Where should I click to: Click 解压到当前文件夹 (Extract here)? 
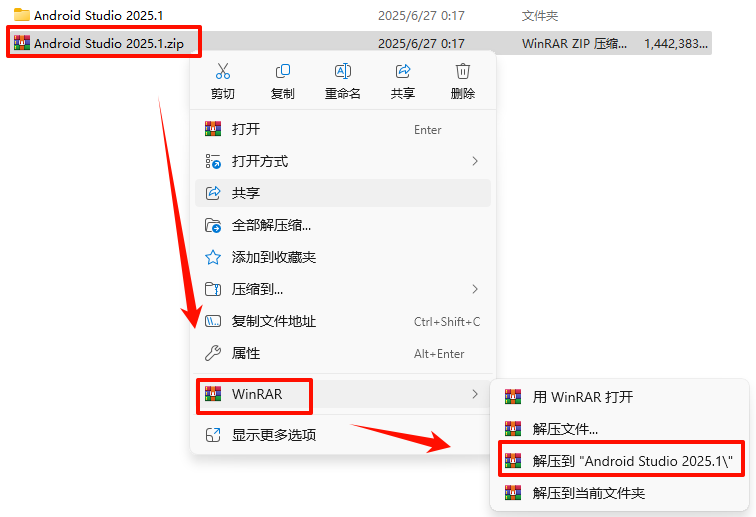tap(620, 493)
